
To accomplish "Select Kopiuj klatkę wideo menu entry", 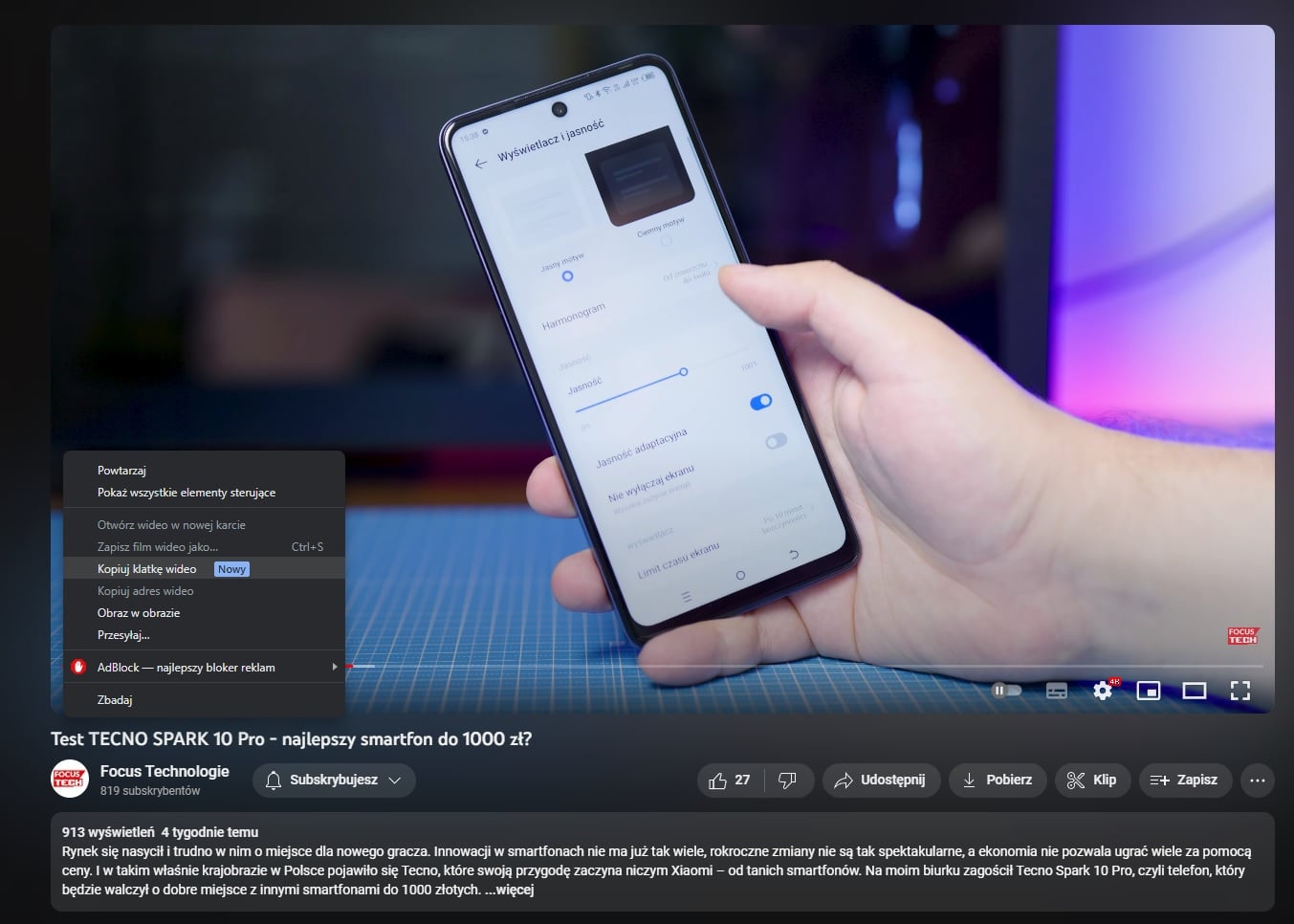I will (147, 569).
